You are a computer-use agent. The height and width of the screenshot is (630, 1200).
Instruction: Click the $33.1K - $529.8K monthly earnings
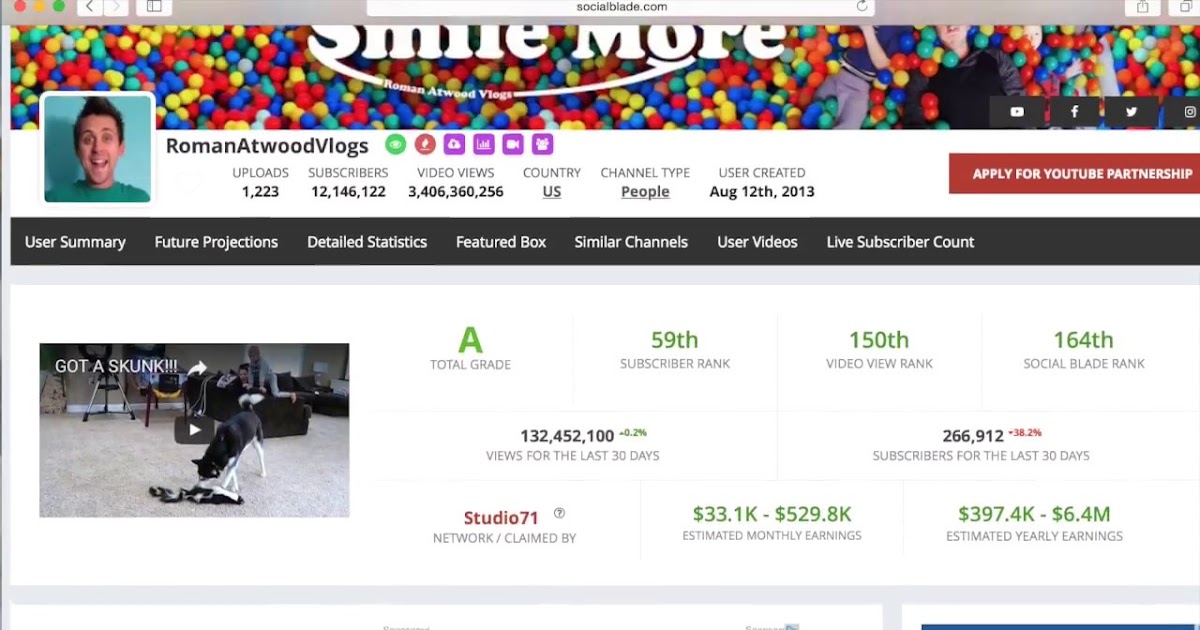coord(772,514)
